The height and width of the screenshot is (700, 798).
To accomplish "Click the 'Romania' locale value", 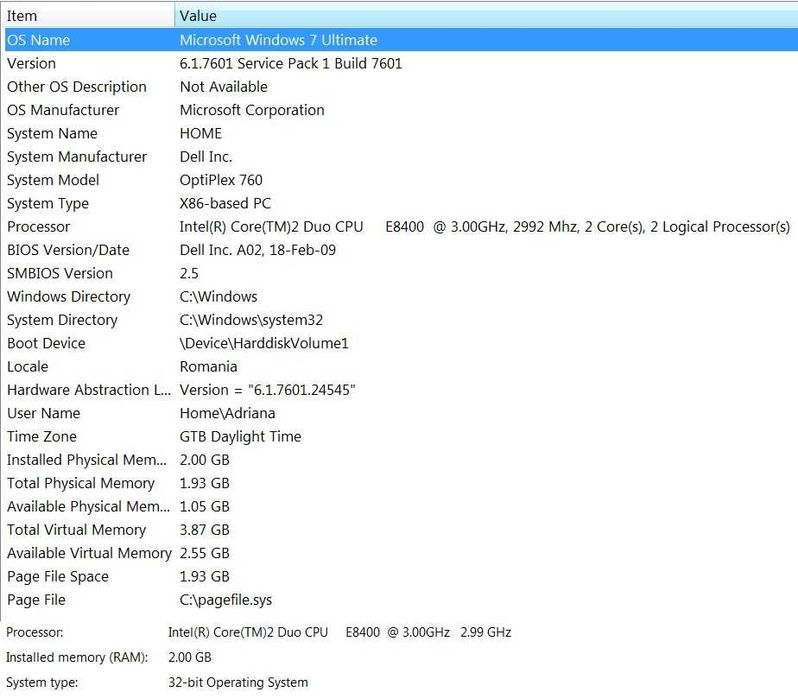I will [208, 367].
